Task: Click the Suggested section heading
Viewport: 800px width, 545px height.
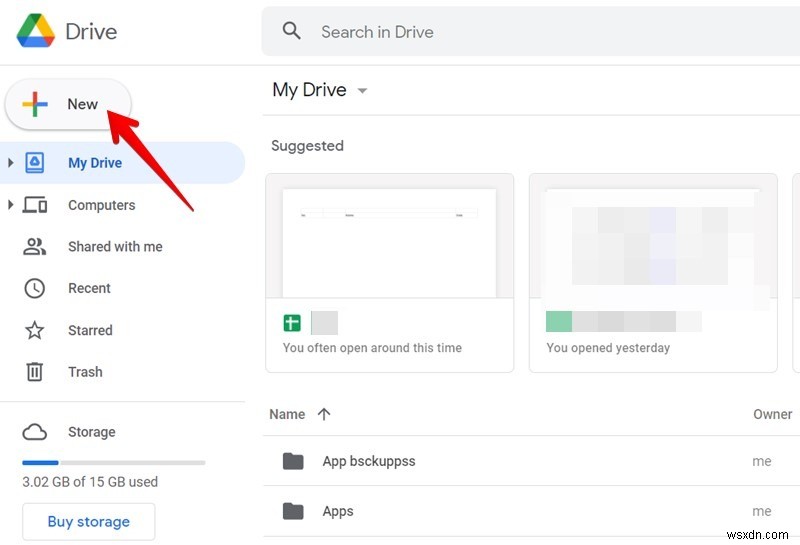Action: coord(307,146)
